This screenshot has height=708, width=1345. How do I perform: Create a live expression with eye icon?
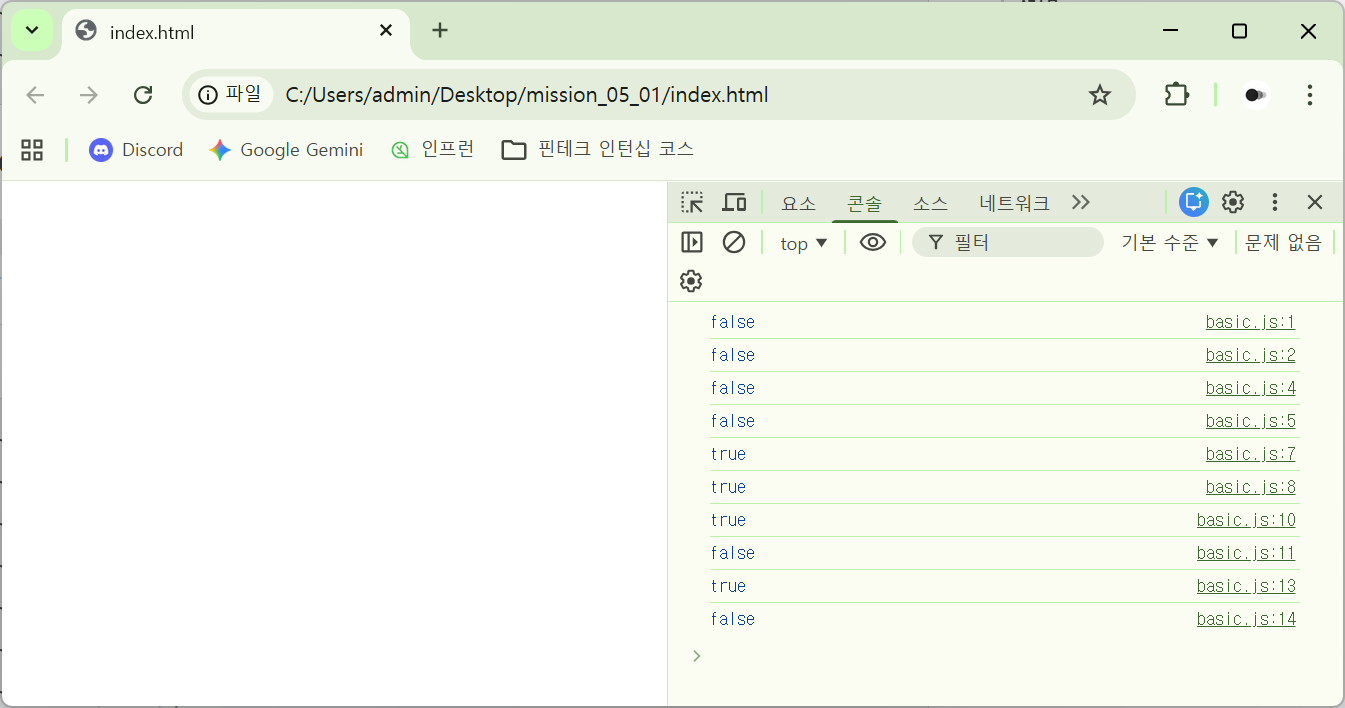tap(873, 242)
